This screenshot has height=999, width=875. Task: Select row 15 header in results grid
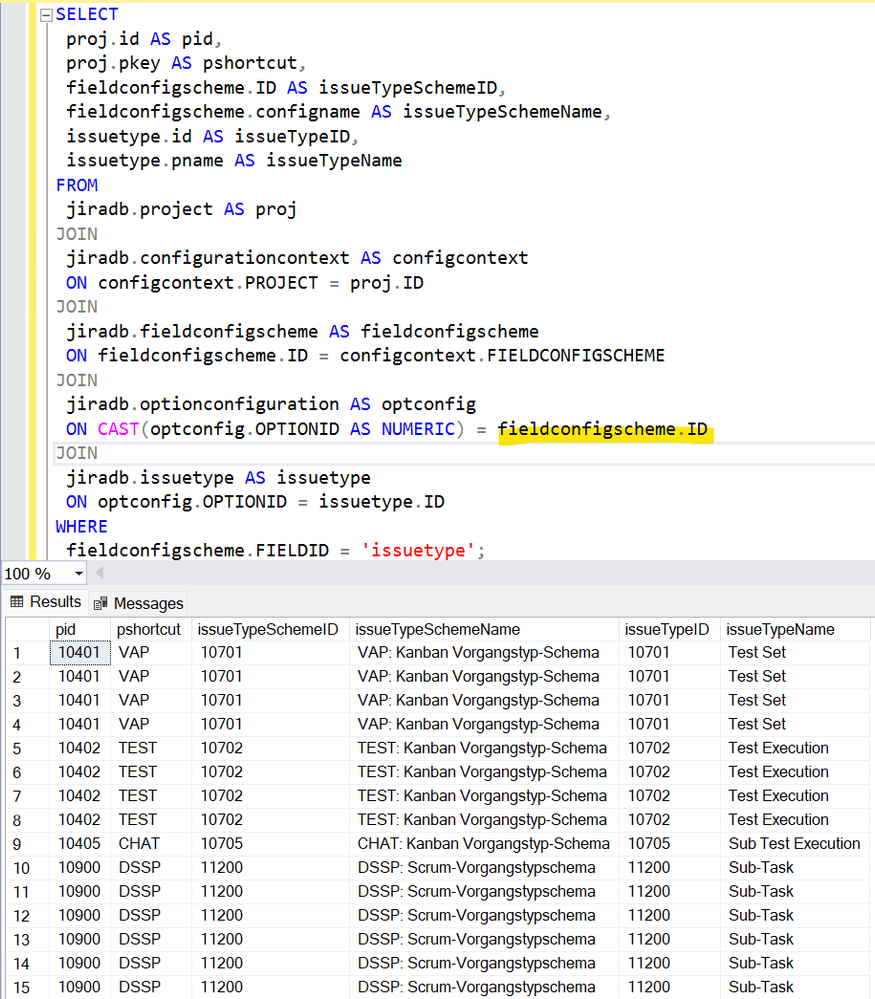pyautogui.click(x=27, y=988)
